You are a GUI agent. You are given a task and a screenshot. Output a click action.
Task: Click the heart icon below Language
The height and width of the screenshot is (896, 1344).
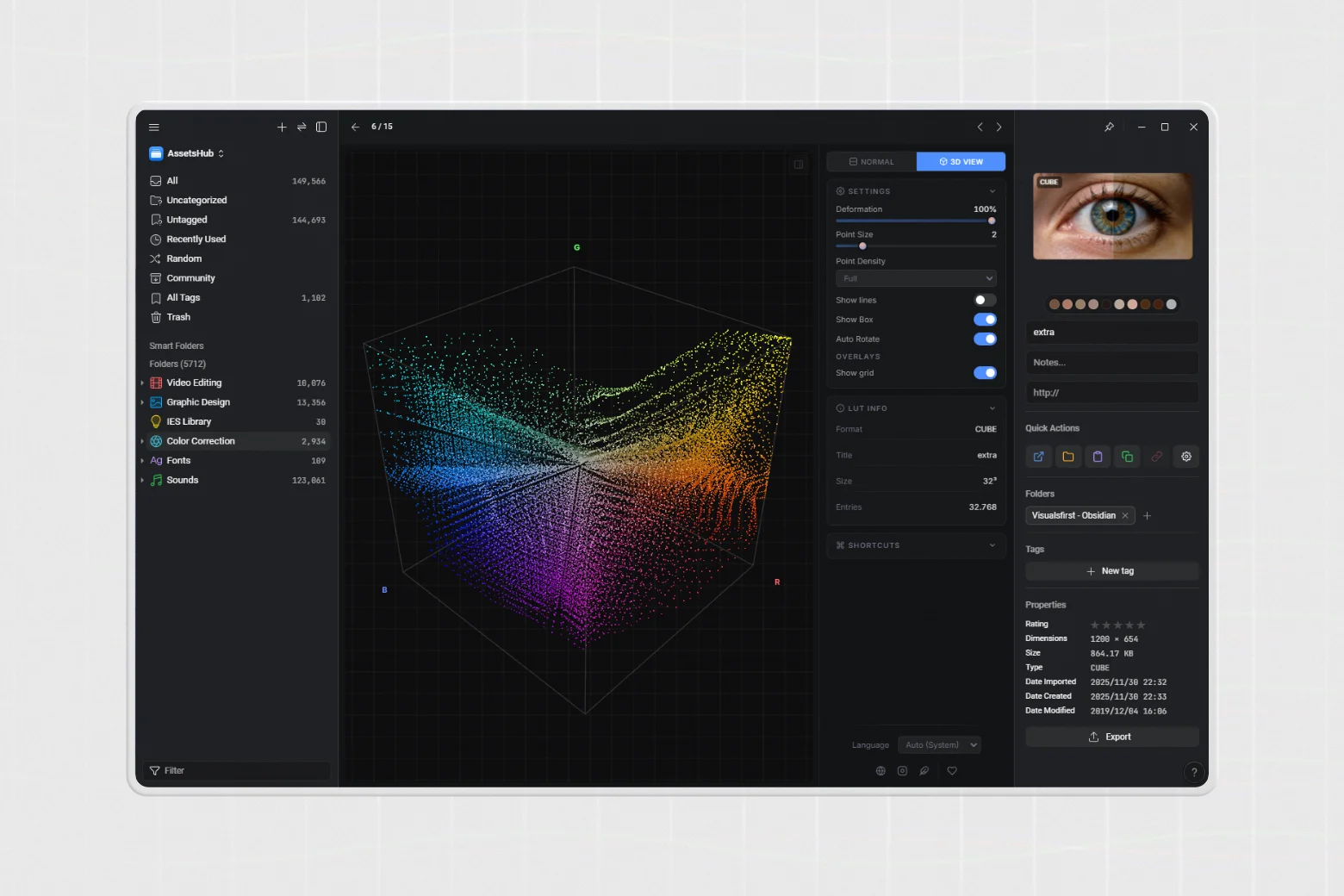952,771
